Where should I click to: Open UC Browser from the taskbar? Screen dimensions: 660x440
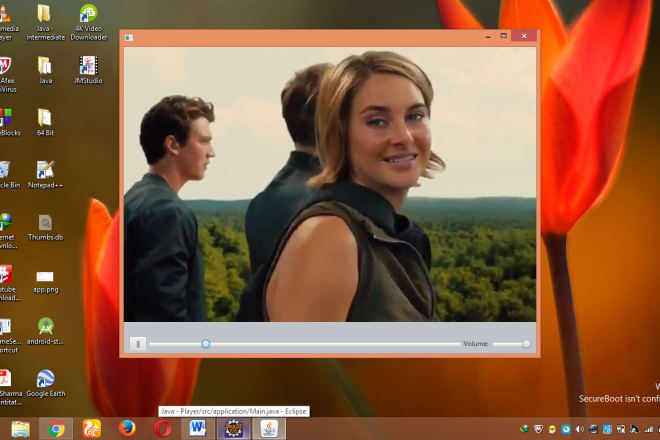point(91,429)
